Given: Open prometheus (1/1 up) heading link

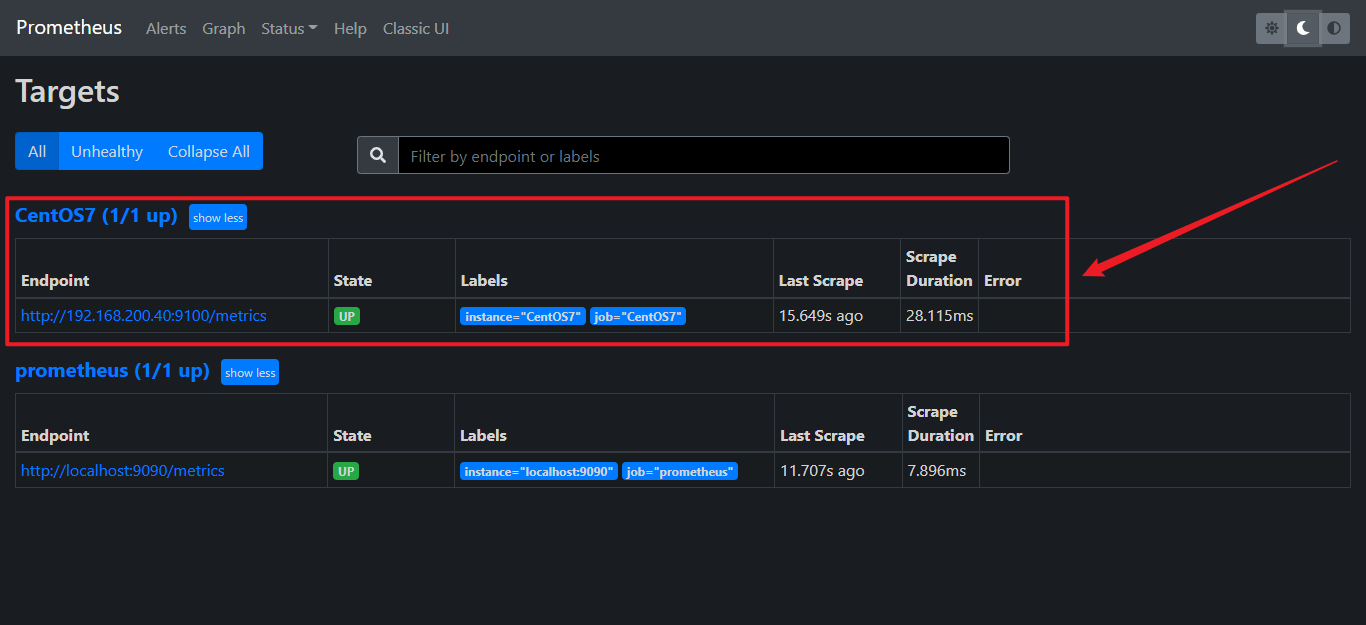Looking at the screenshot, I should pyautogui.click(x=112, y=370).
